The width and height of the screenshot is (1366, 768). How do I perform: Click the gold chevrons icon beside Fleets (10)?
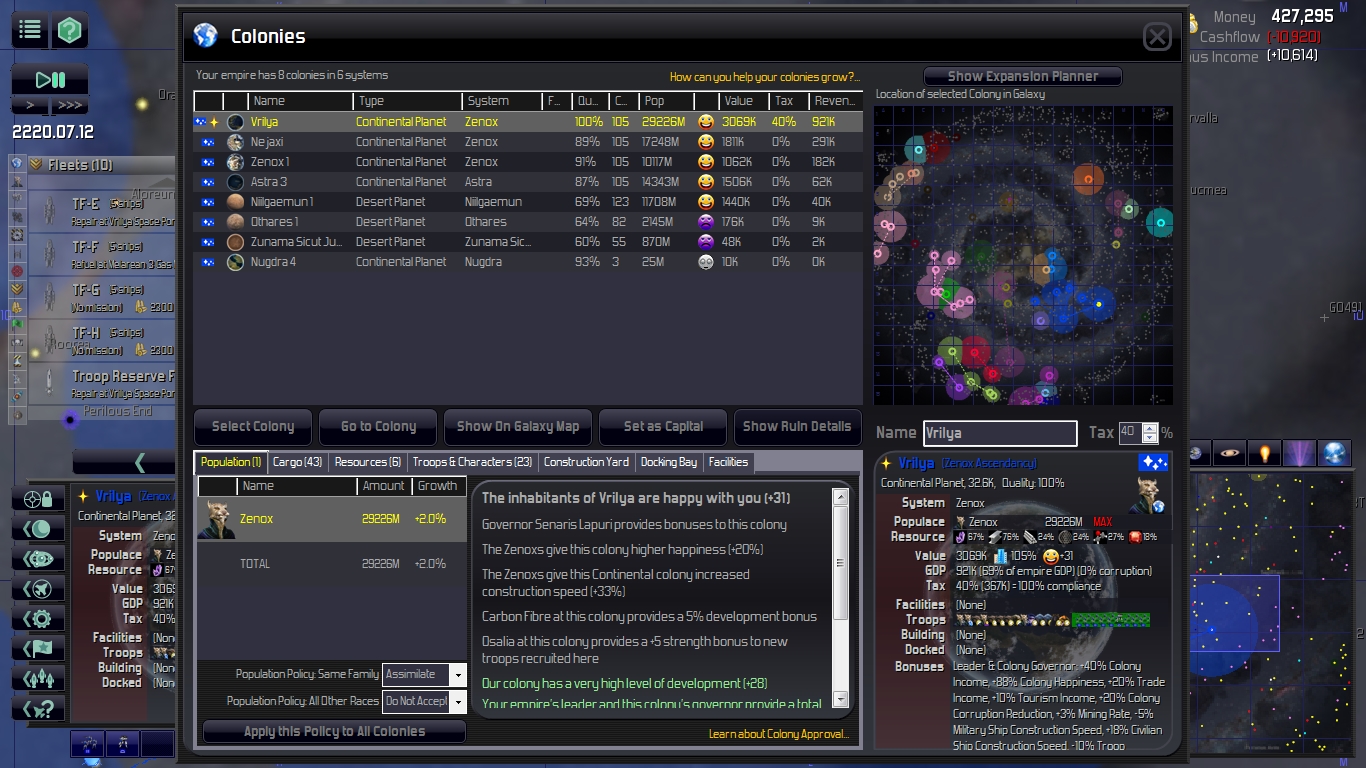[36, 165]
